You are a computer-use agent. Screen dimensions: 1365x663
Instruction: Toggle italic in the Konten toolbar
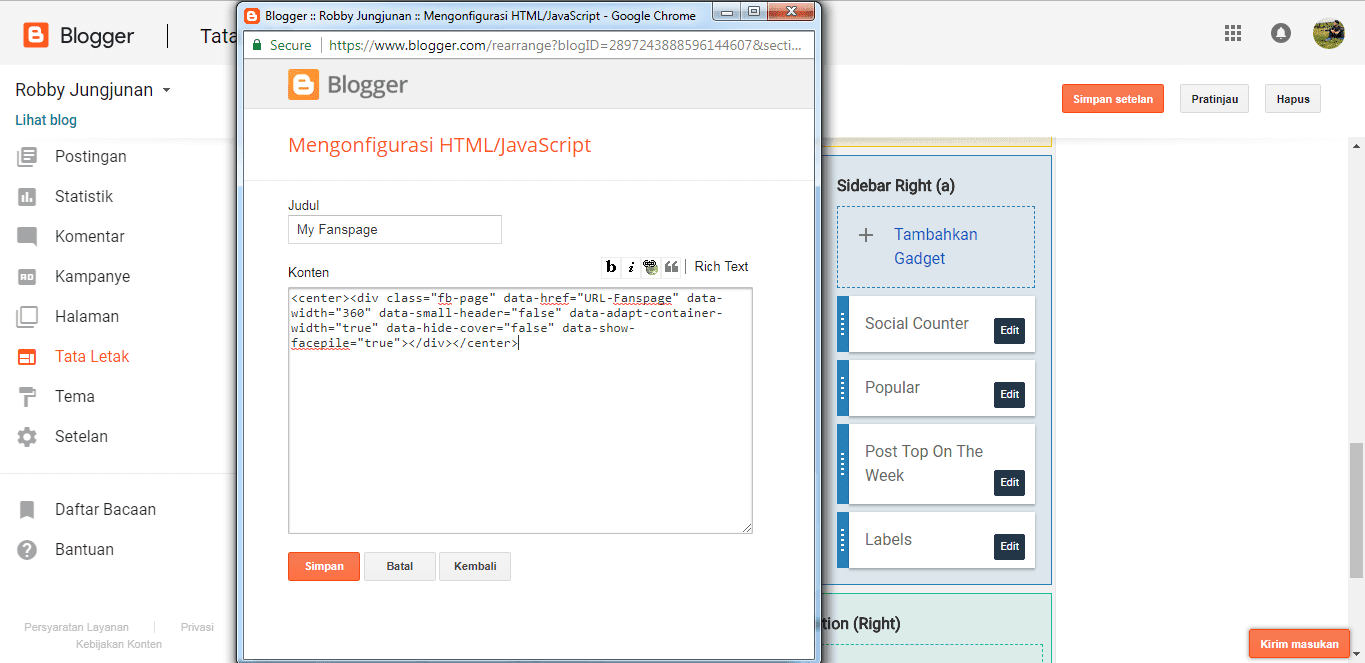pyautogui.click(x=631, y=266)
